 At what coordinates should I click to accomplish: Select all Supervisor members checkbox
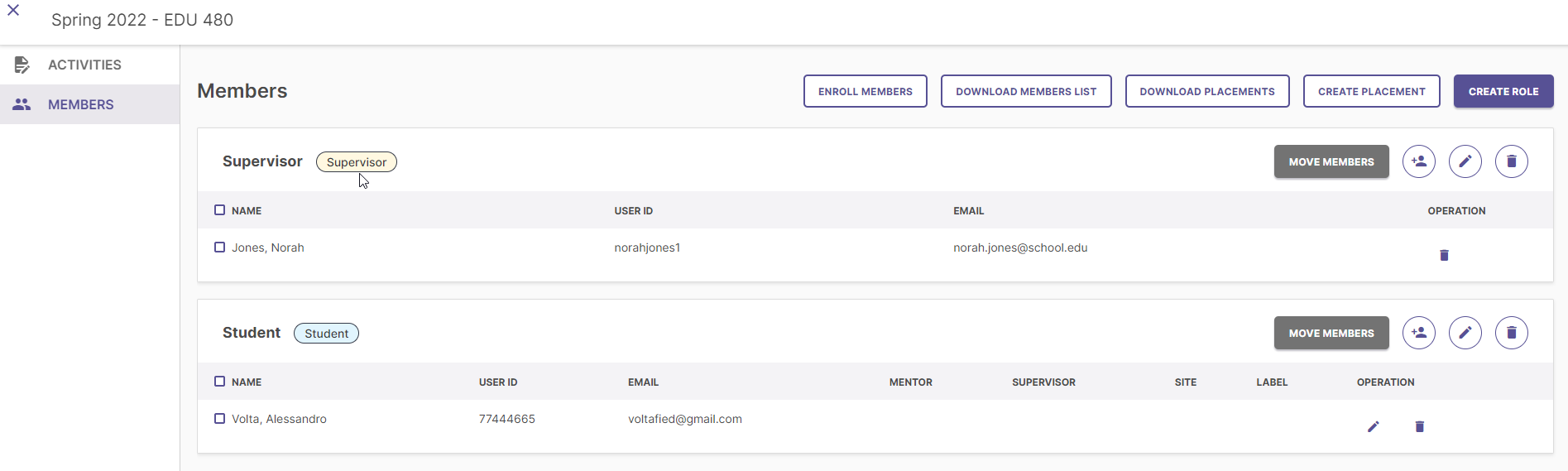(x=219, y=210)
